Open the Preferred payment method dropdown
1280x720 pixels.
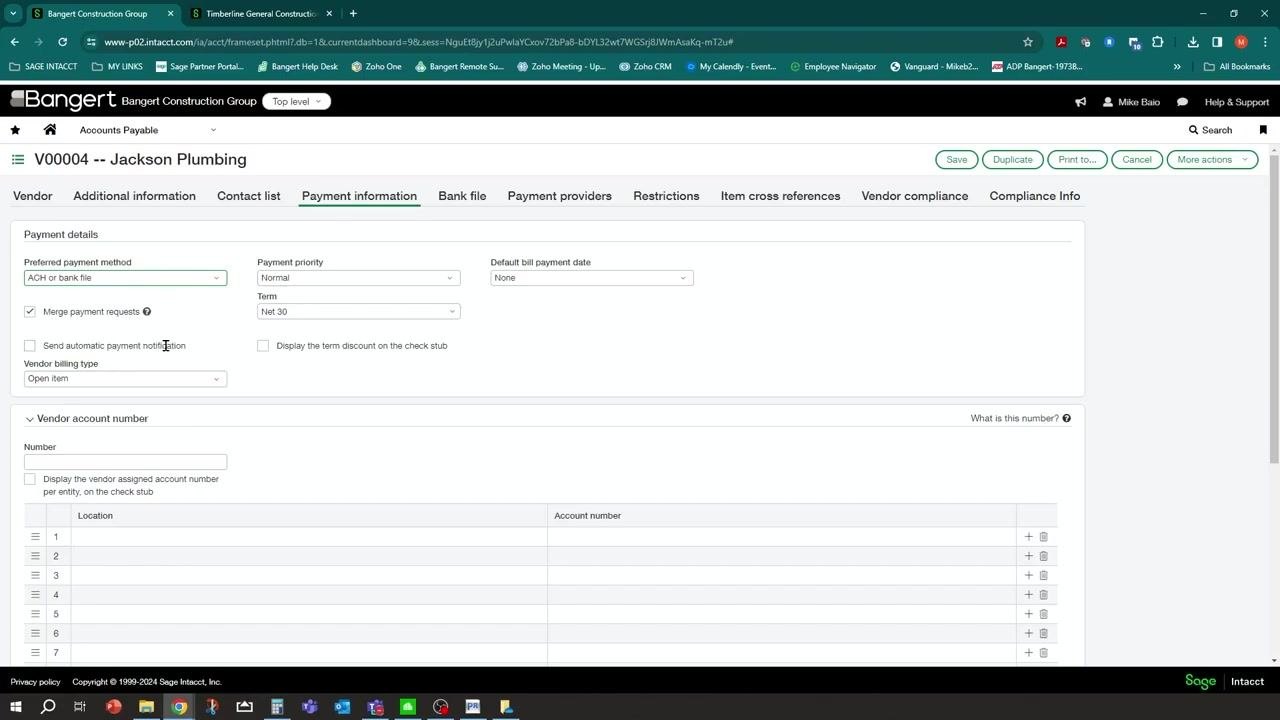(125, 278)
